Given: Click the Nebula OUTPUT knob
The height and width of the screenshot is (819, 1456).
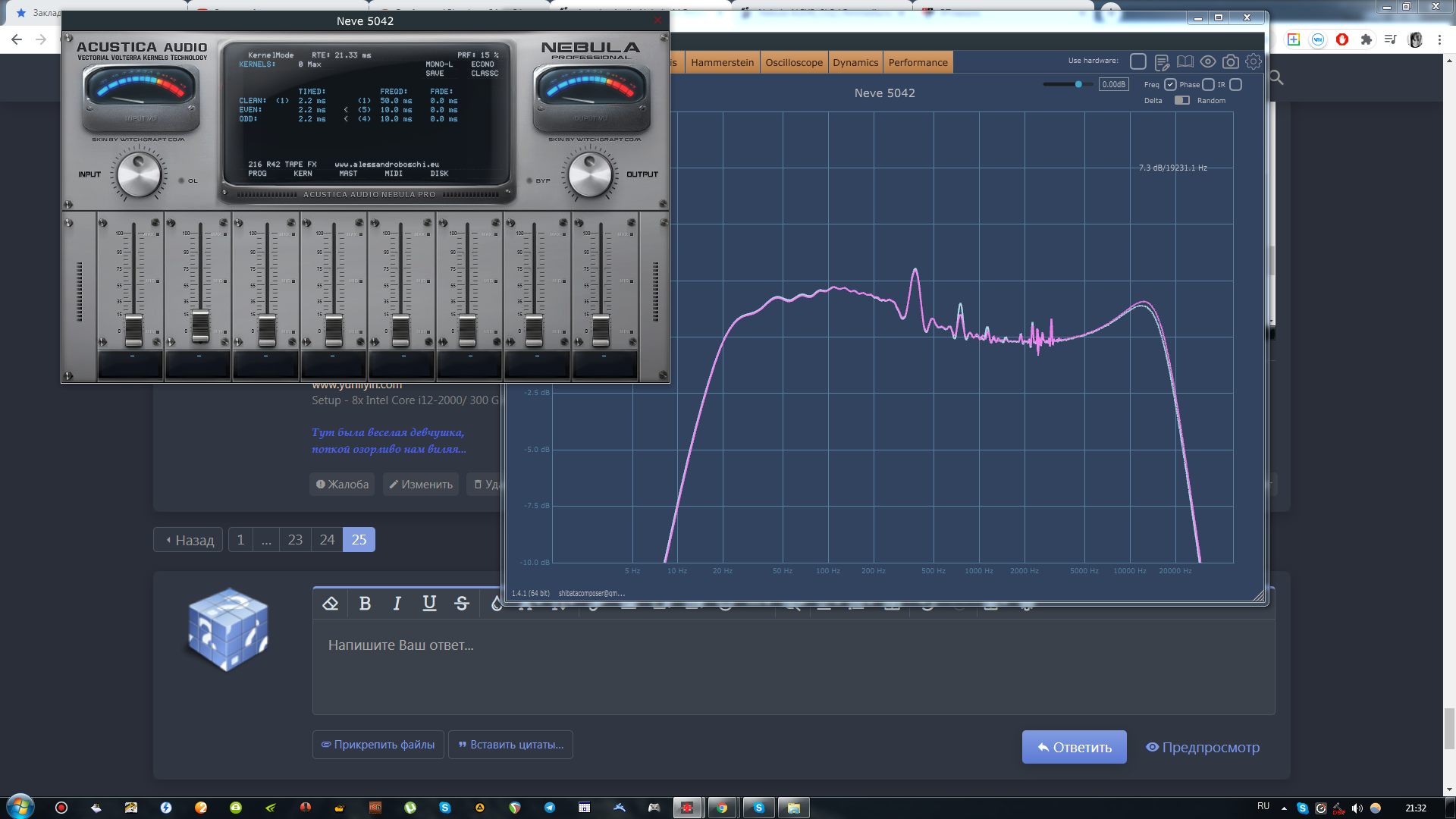Looking at the screenshot, I should click(x=590, y=174).
